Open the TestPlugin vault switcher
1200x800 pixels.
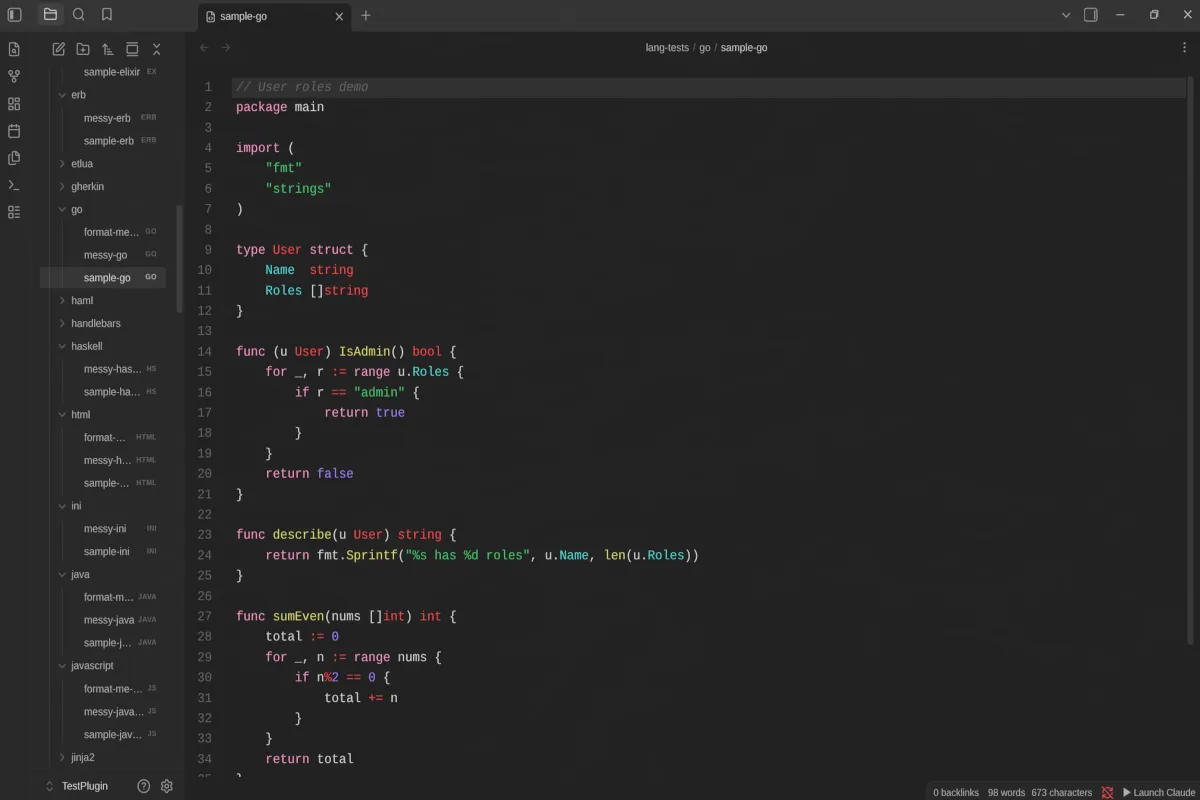pyautogui.click(x=78, y=786)
